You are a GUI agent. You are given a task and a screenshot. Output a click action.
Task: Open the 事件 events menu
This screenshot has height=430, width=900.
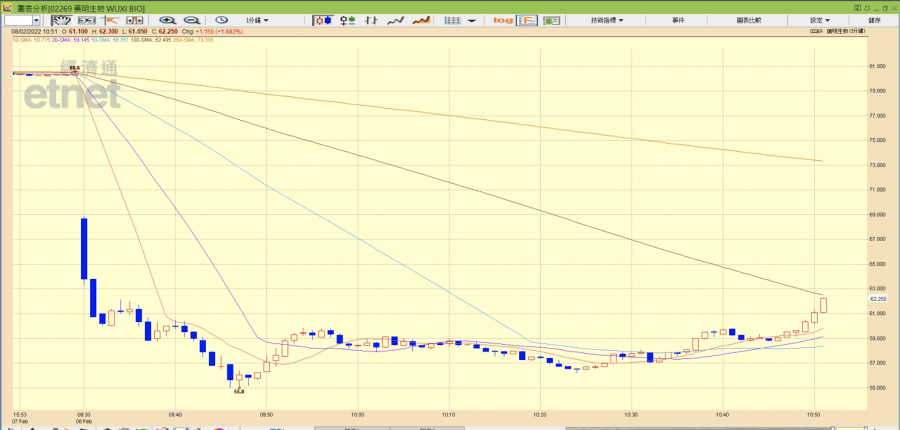pyautogui.click(x=679, y=20)
